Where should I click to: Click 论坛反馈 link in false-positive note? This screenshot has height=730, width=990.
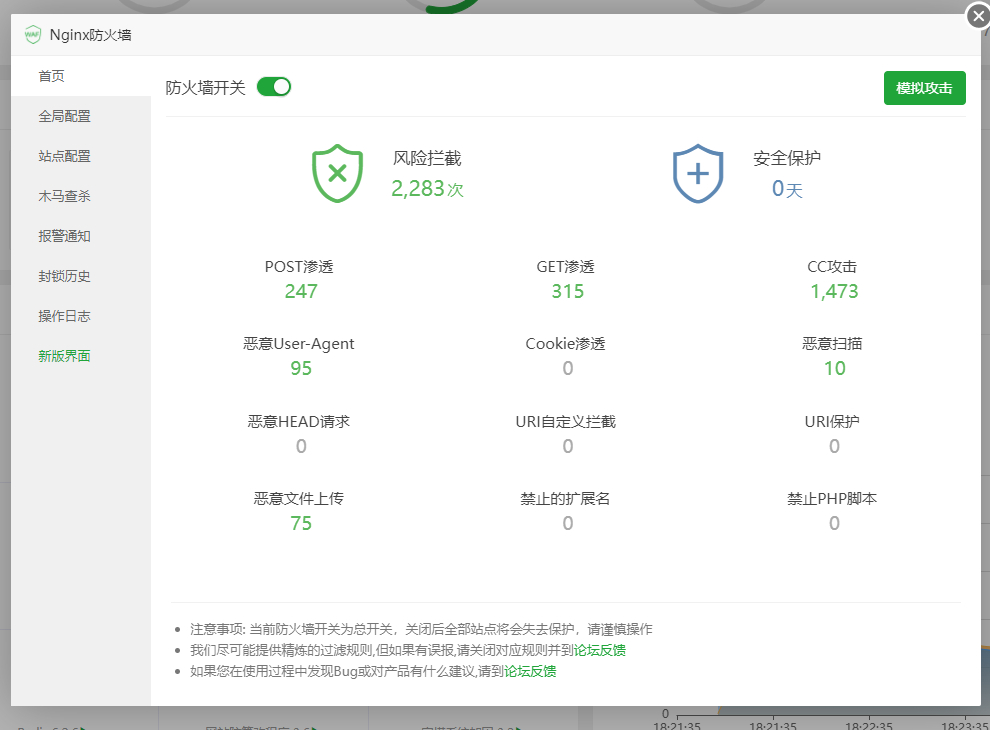pyautogui.click(x=600, y=650)
